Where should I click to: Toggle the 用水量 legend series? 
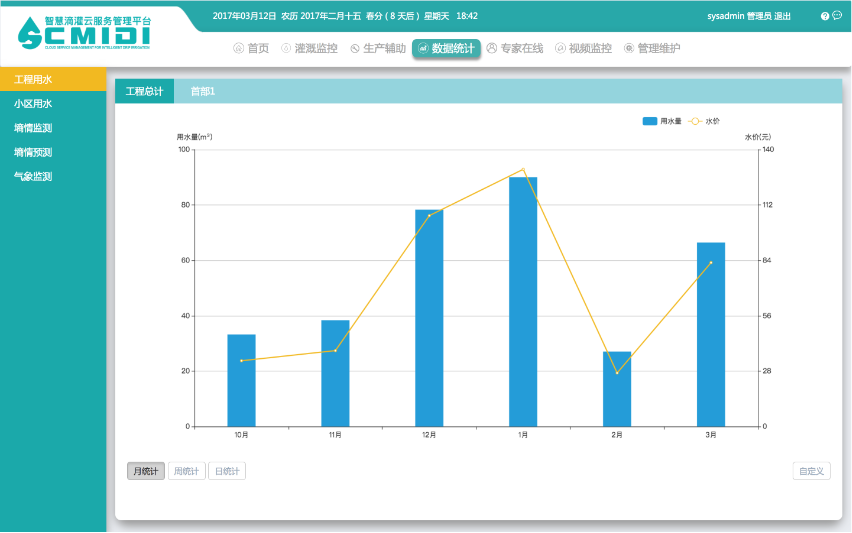tap(662, 121)
